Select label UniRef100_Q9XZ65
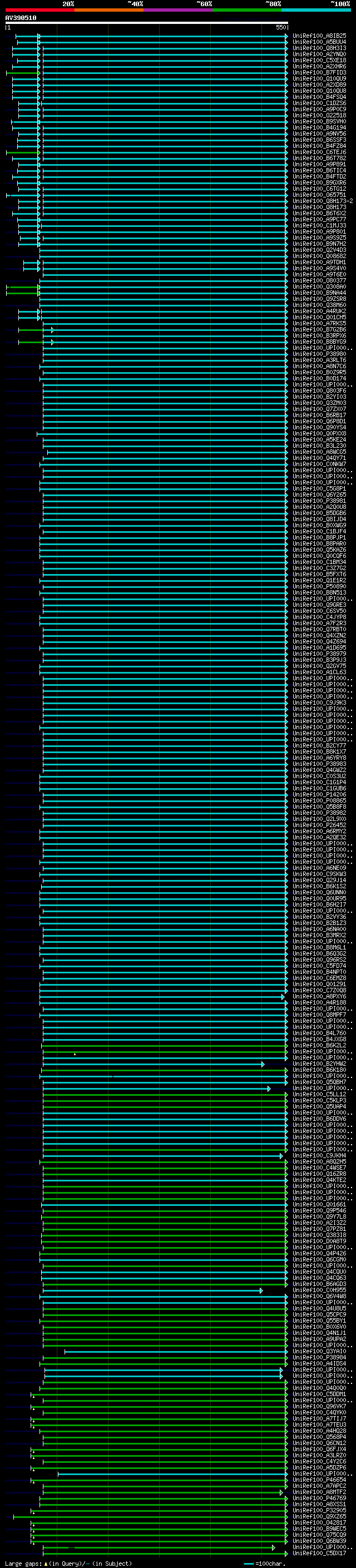This screenshot has width=356, height=1568. 319,1517
